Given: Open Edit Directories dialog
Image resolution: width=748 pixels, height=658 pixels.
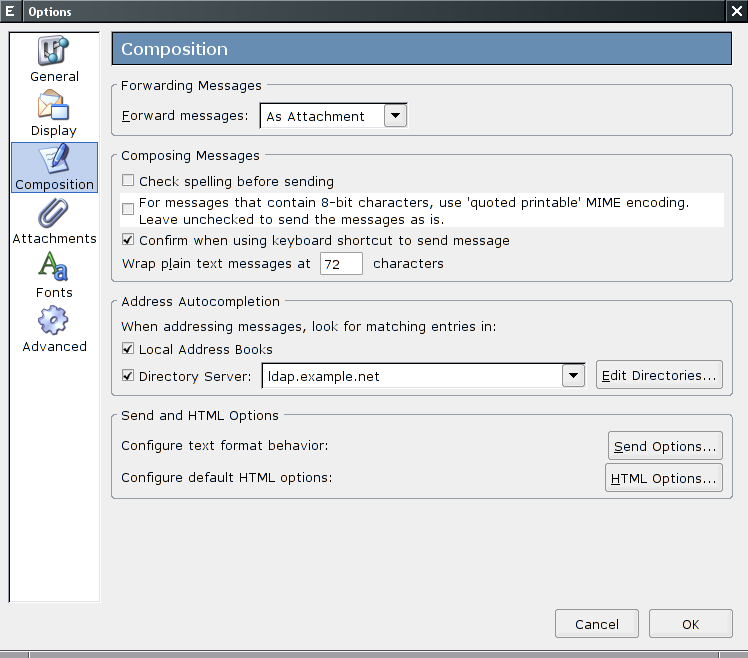Looking at the screenshot, I should pyautogui.click(x=659, y=375).
